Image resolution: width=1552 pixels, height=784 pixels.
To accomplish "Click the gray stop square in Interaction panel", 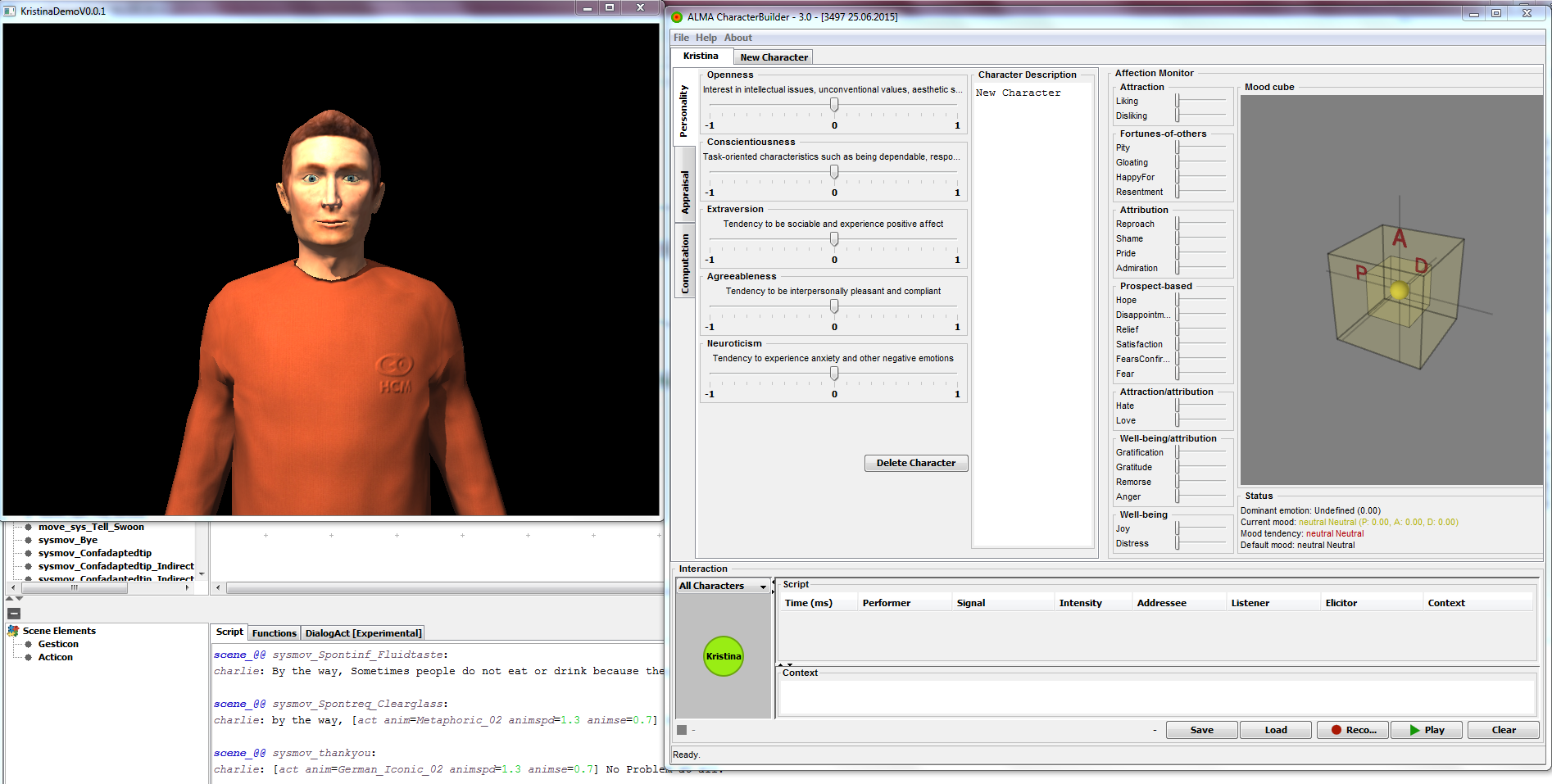I will 682,730.
